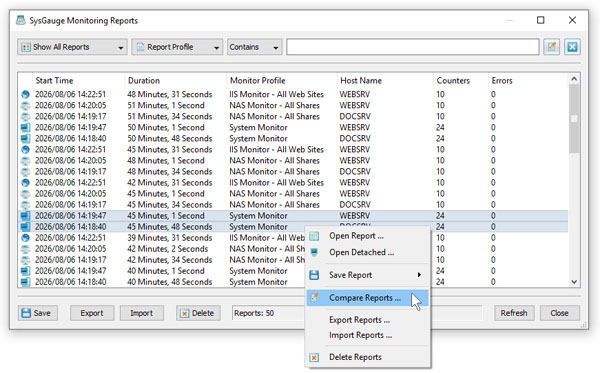The height and width of the screenshot is (373, 600).
Task: Select the row with duration 50 Minutes, 48 Seconds
Action: point(293,138)
